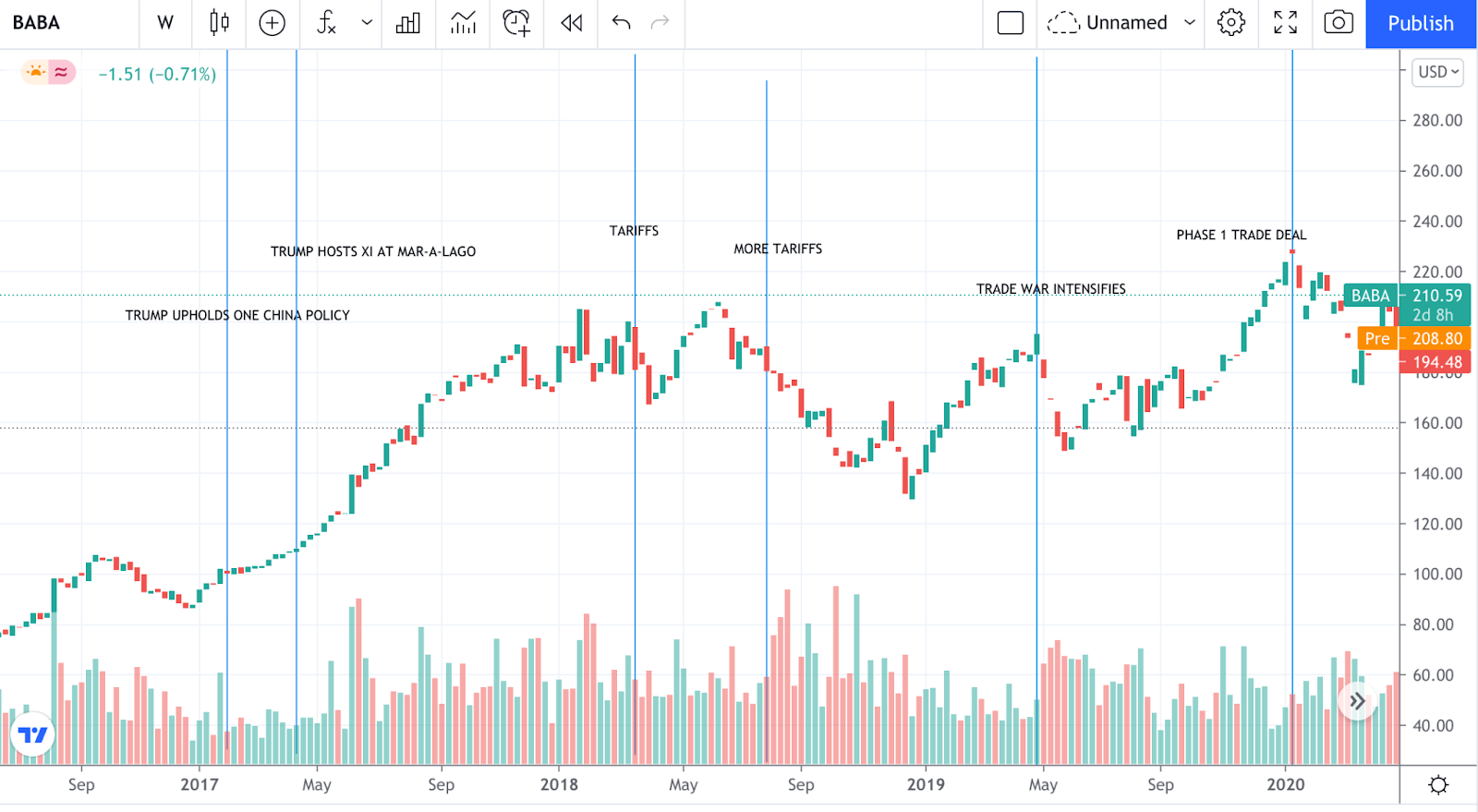Screen dimensions: 1478x812
Task: Expand the indicator templates dropdown arrow
Action: (367, 23)
